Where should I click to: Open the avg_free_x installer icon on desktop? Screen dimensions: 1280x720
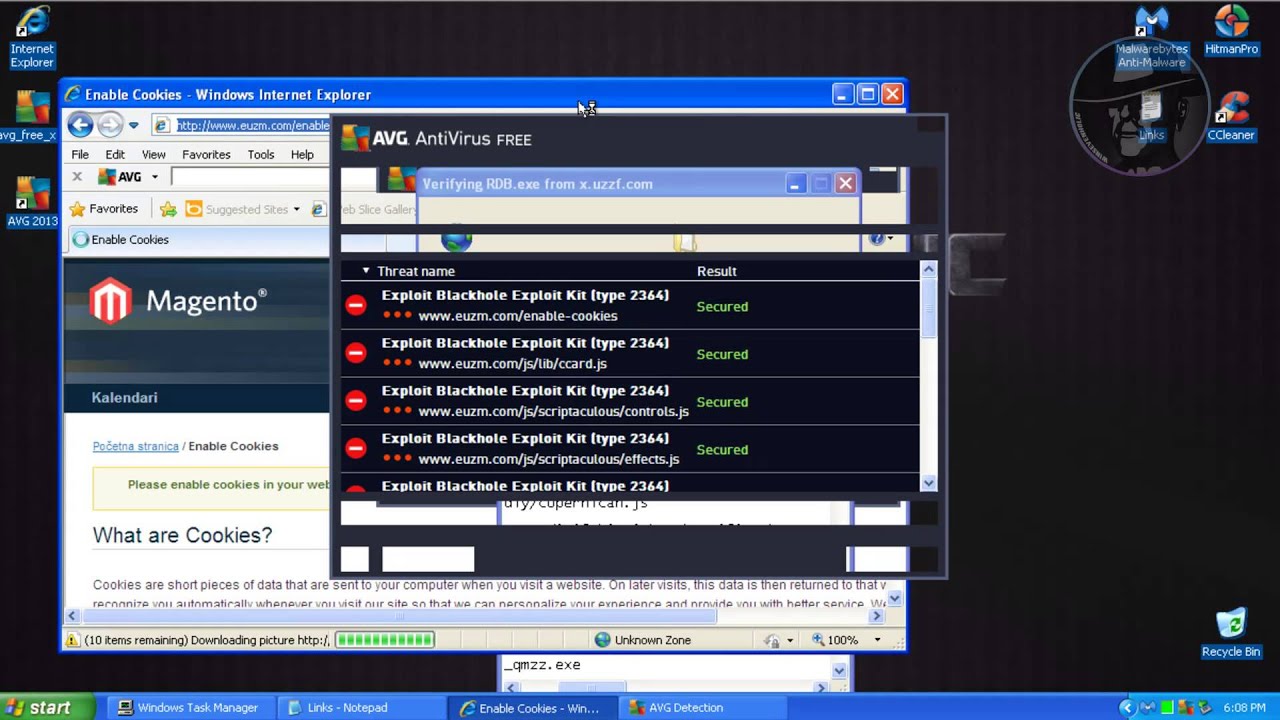(30, 116)
